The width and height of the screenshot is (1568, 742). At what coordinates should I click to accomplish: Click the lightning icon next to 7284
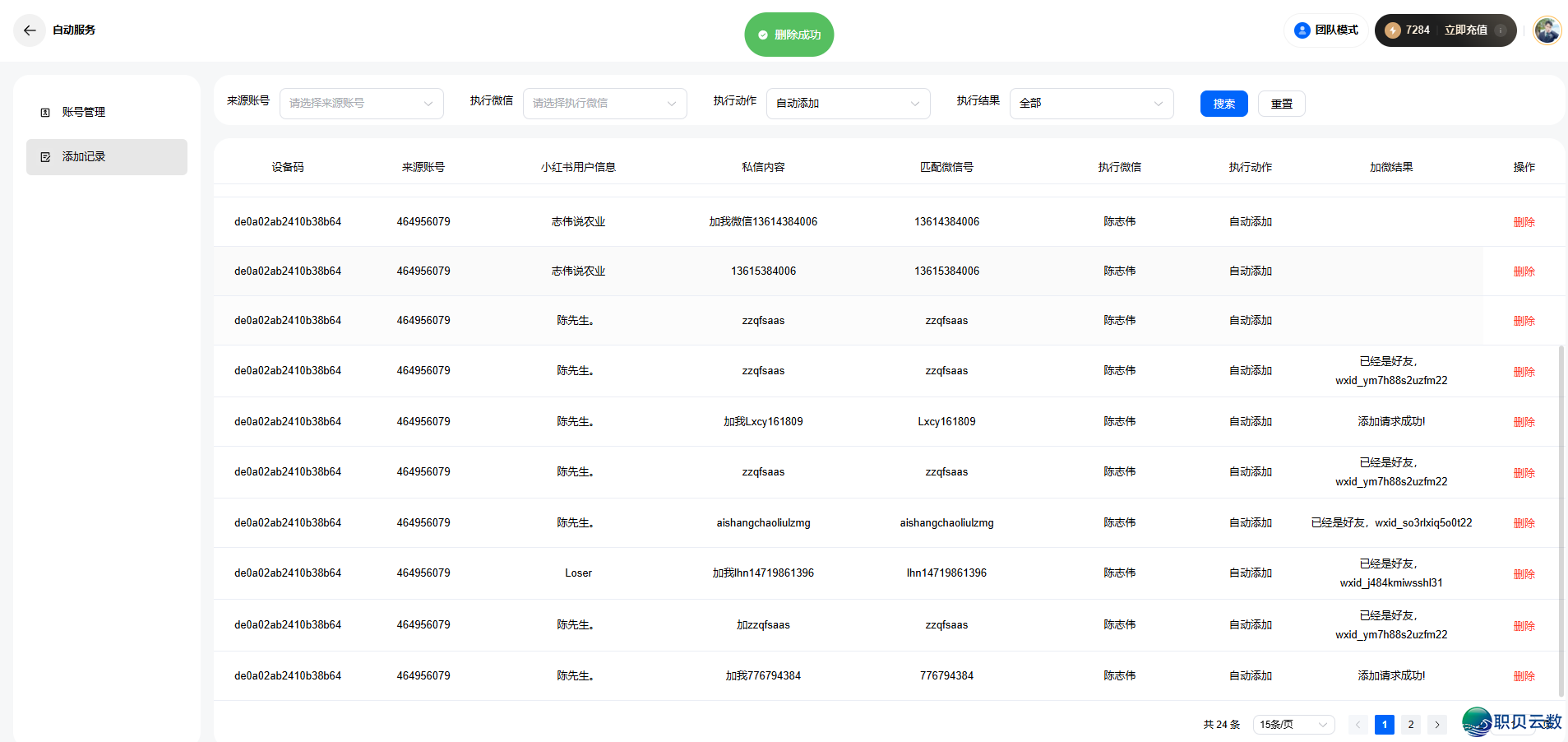[1392, 30]
